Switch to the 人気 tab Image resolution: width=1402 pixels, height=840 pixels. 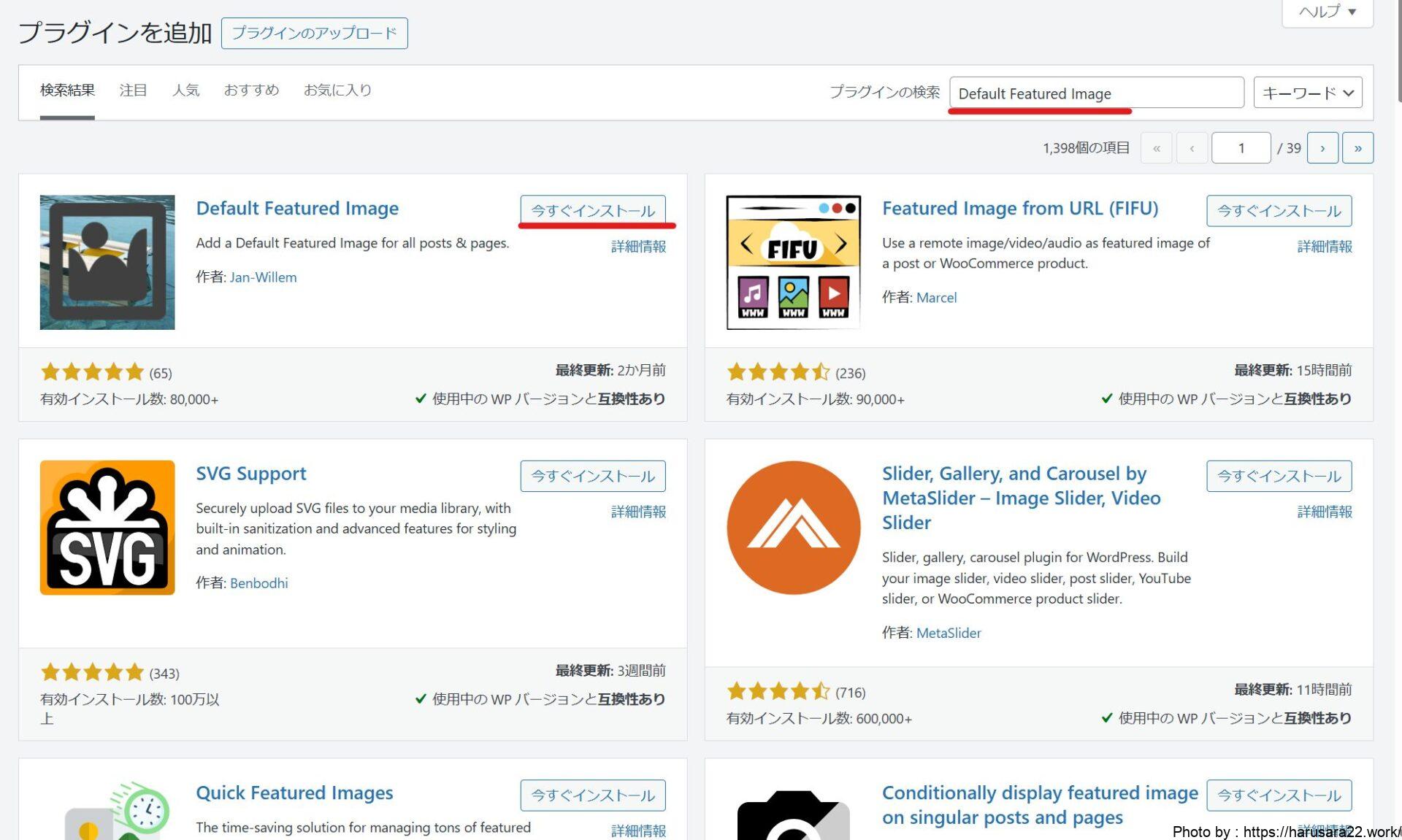coord(185,90)
